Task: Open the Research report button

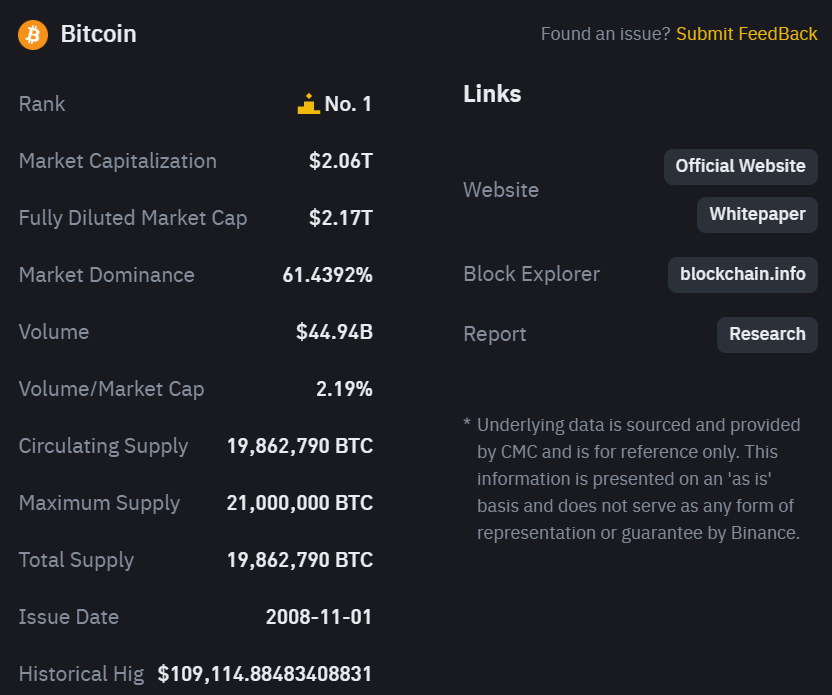Action: tap(767, 334)
